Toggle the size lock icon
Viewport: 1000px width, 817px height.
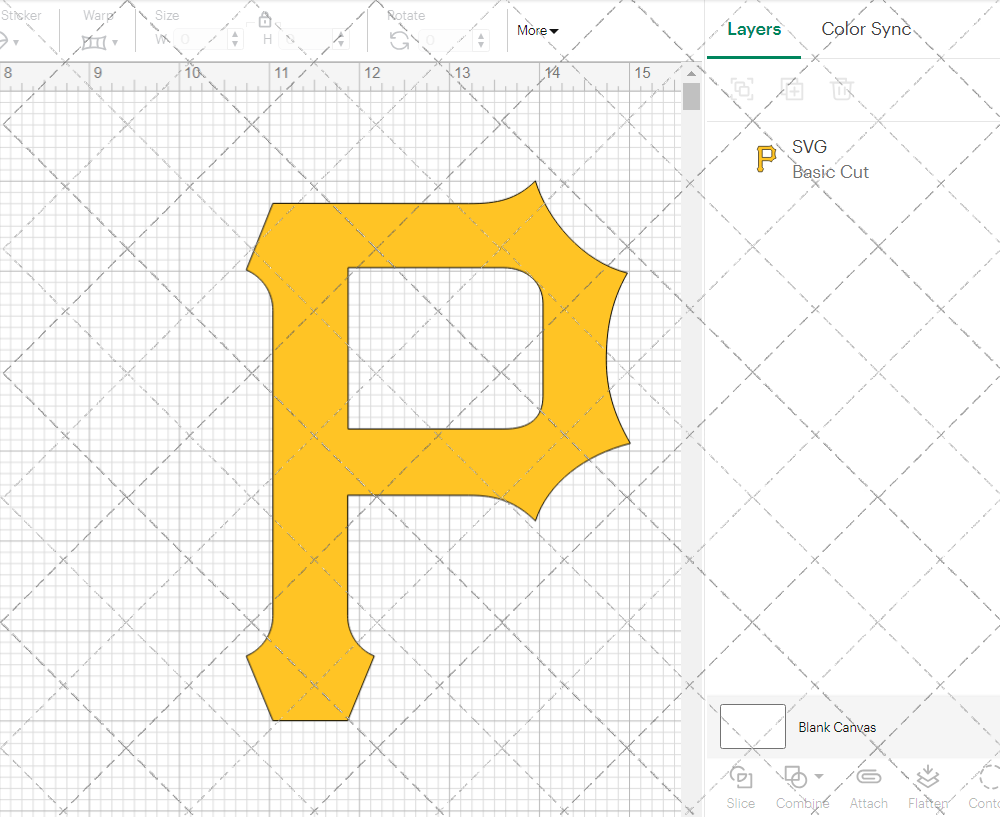[265, 20]
